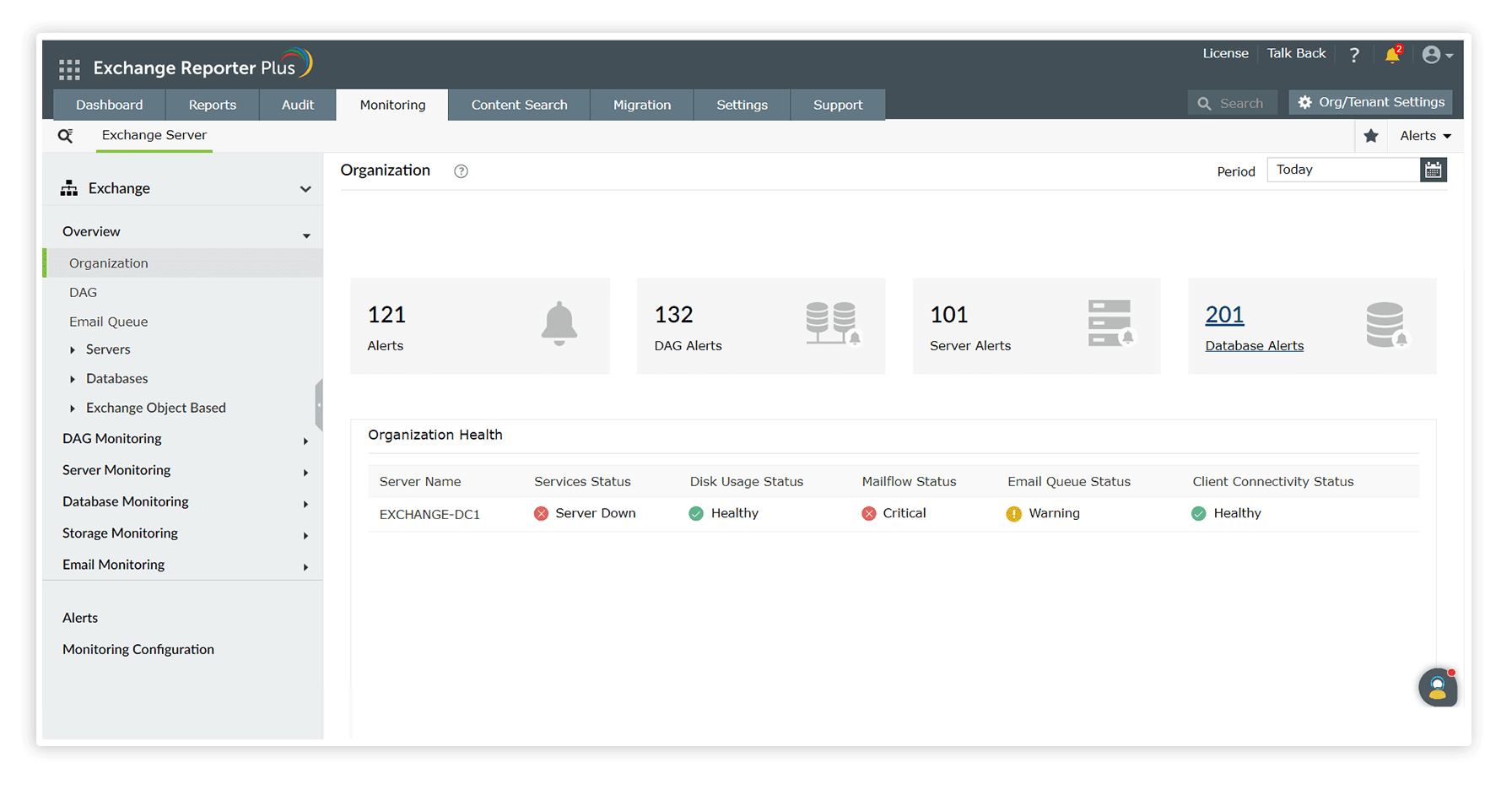Click the Email Queue Warning yellow icon

[x=1014, y=514]
